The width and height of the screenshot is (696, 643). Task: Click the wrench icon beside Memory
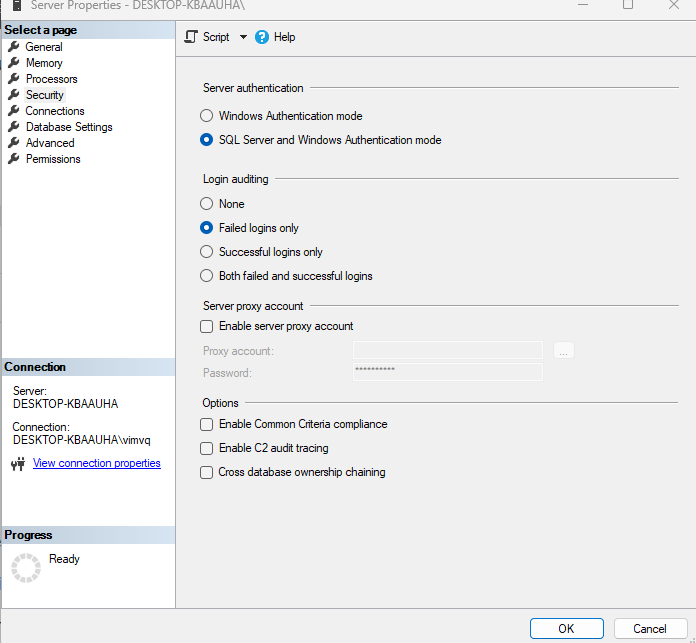[x=14, y=63]
